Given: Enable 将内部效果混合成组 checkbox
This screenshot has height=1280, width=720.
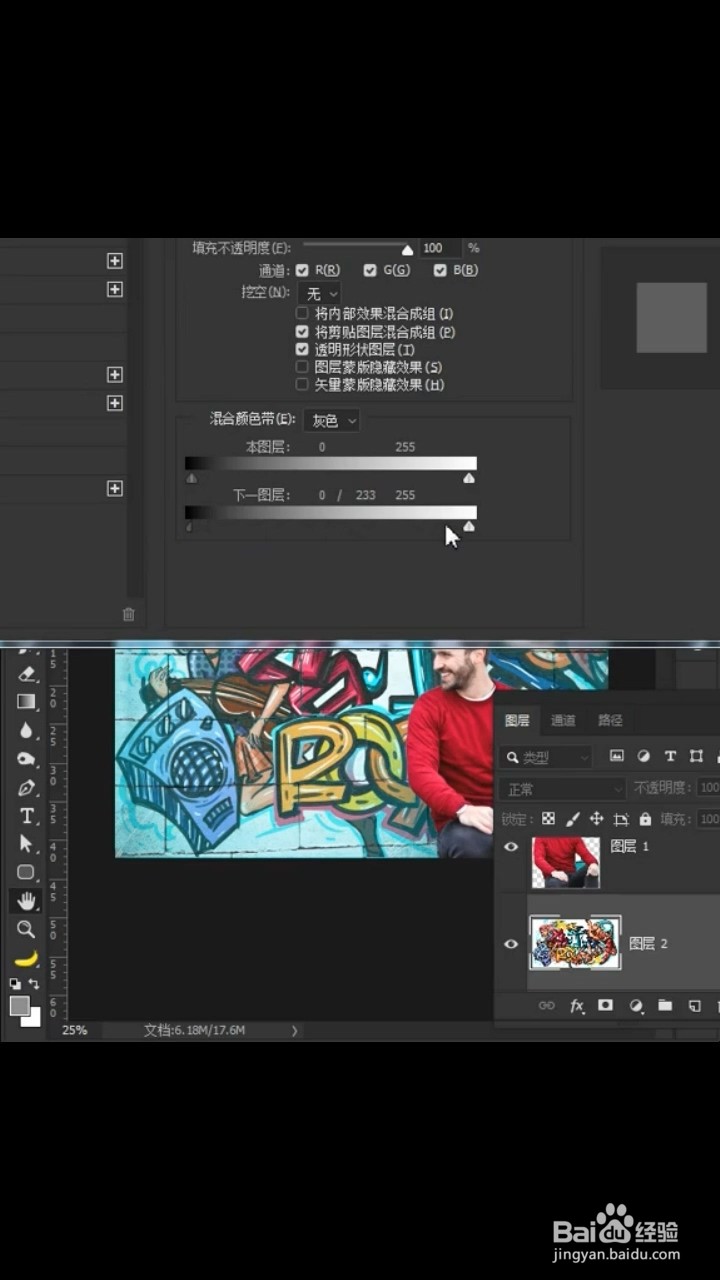Looking at the screenshot, I should click(x=302, y=313).
